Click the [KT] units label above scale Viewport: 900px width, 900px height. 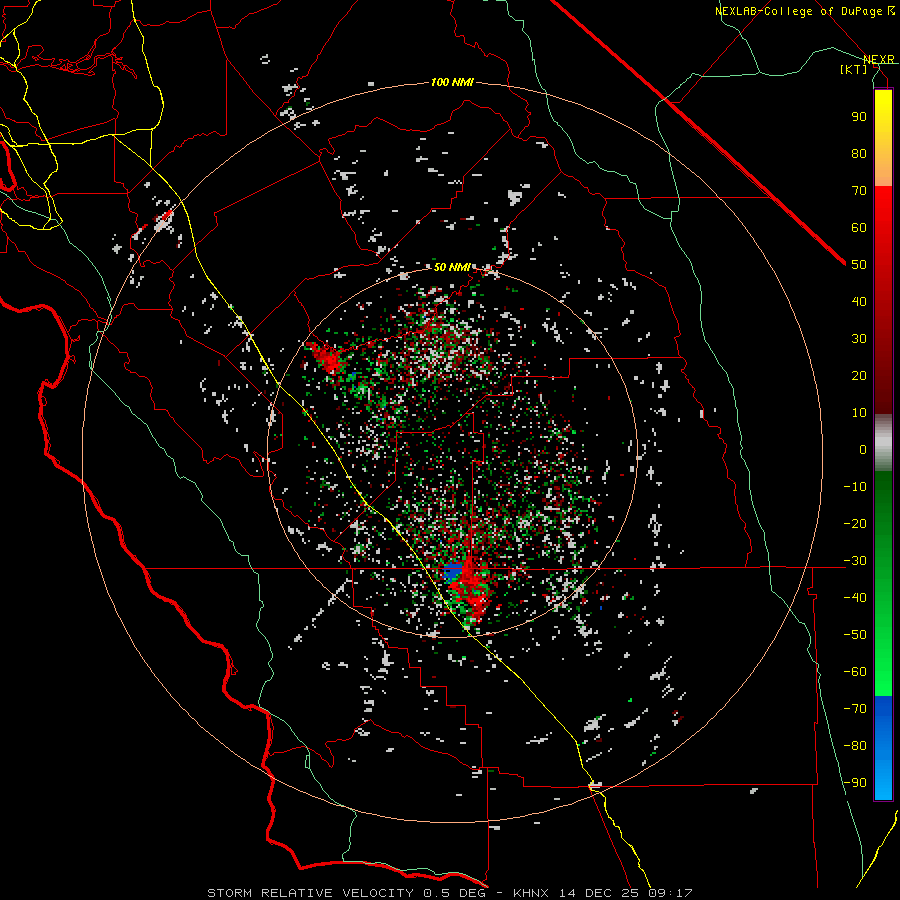click(854, 69)
